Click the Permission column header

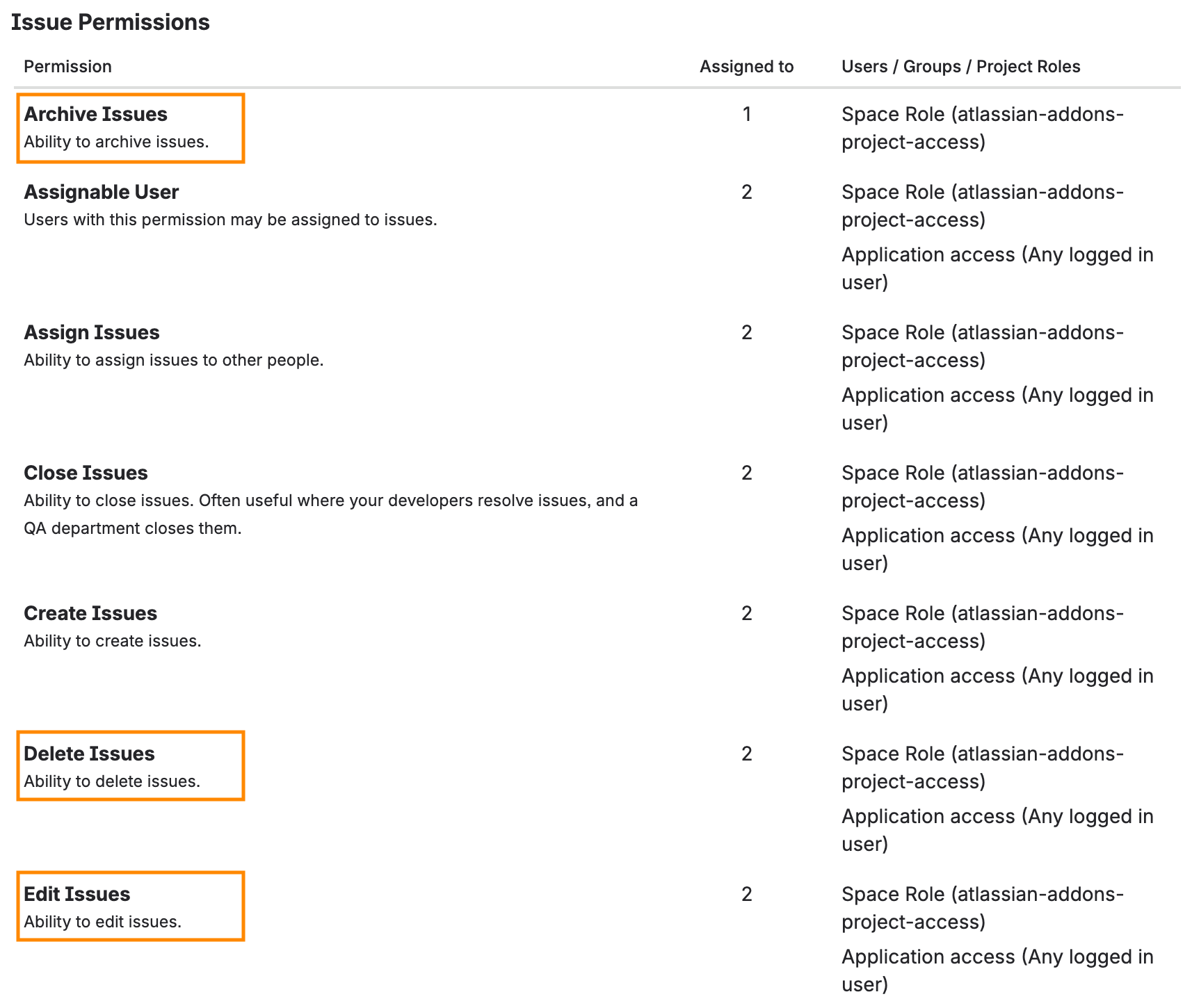point(67,67)
